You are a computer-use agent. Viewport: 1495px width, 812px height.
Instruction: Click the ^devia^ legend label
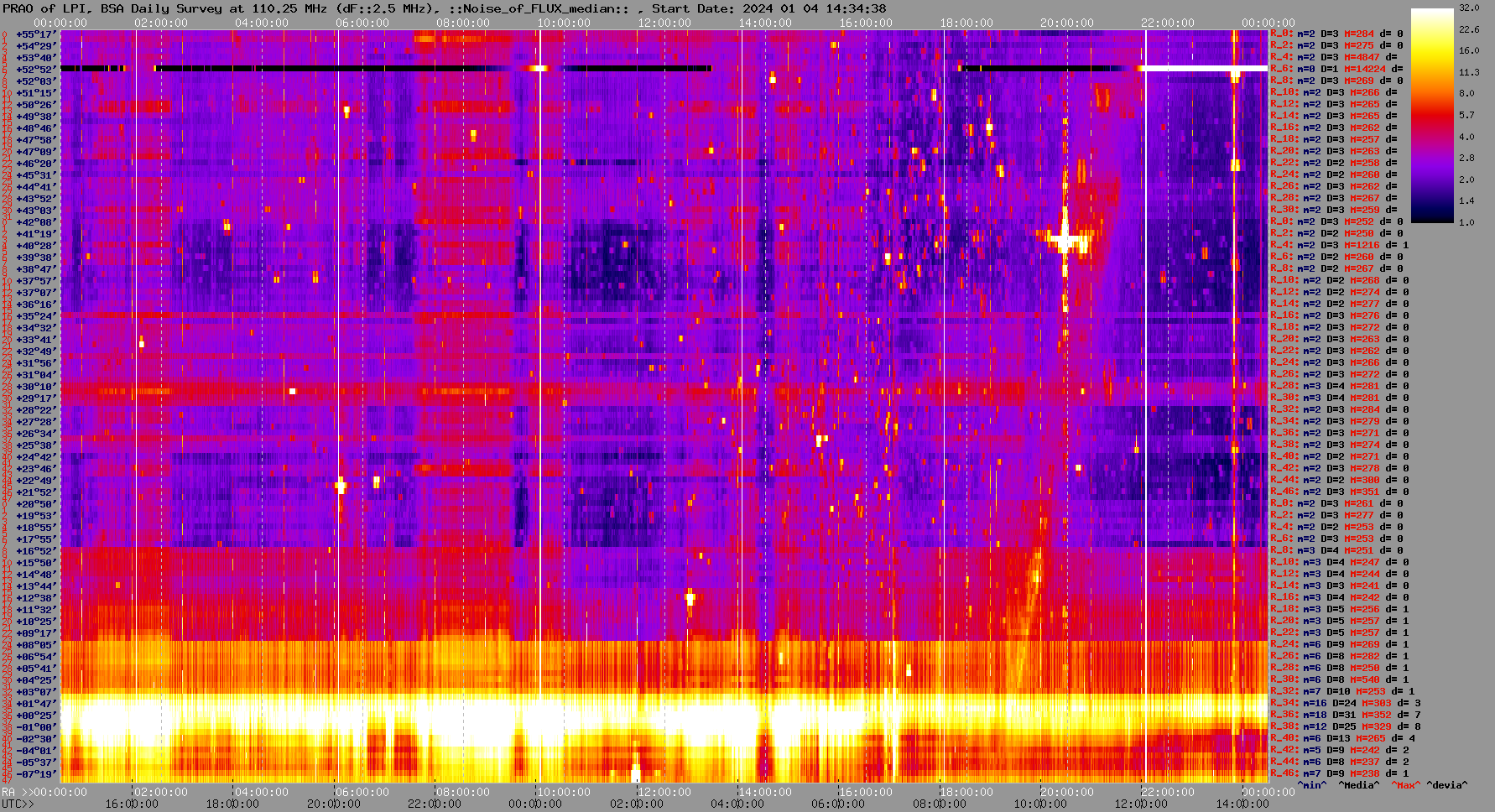(1447, 785)
